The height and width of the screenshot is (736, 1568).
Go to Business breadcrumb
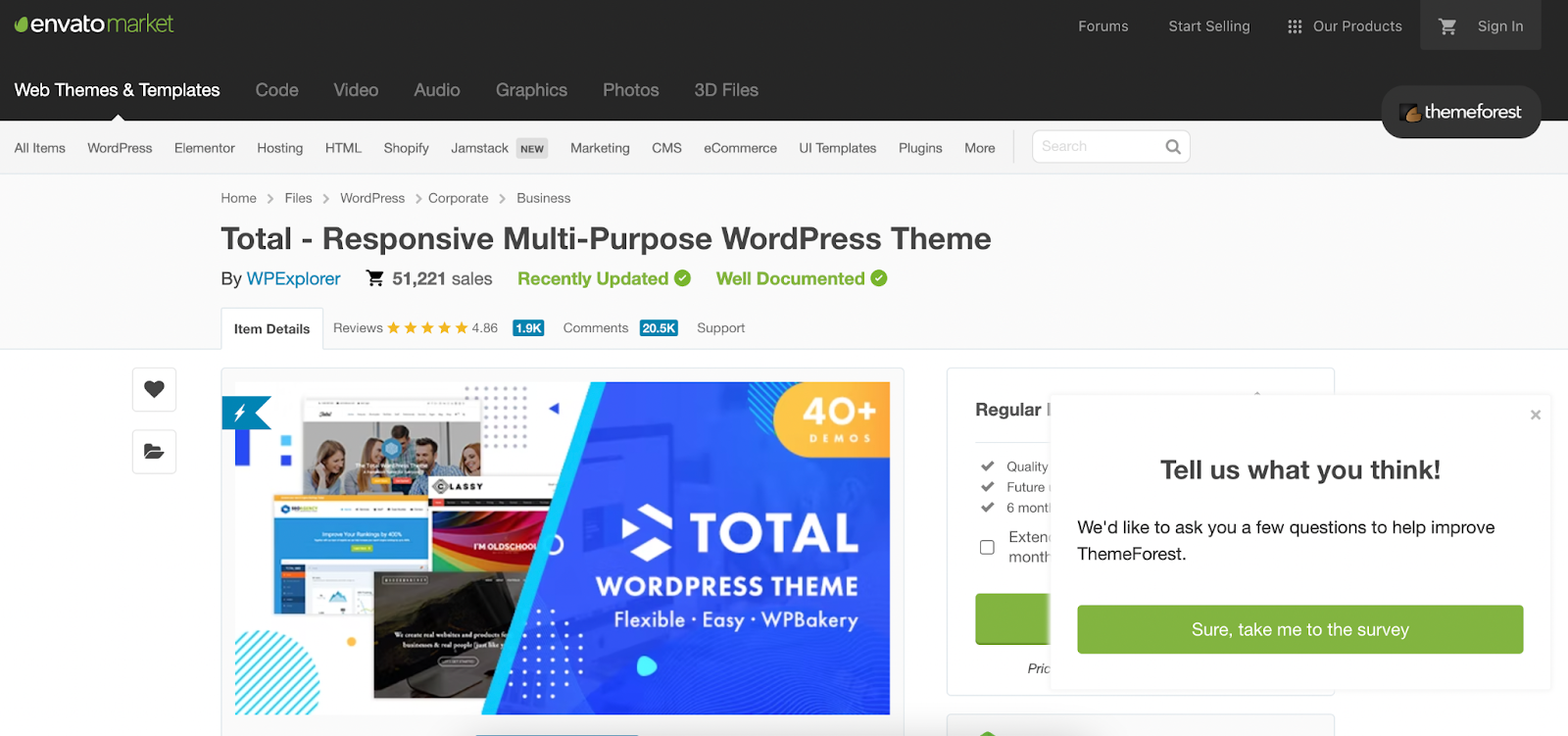point(544,198)
